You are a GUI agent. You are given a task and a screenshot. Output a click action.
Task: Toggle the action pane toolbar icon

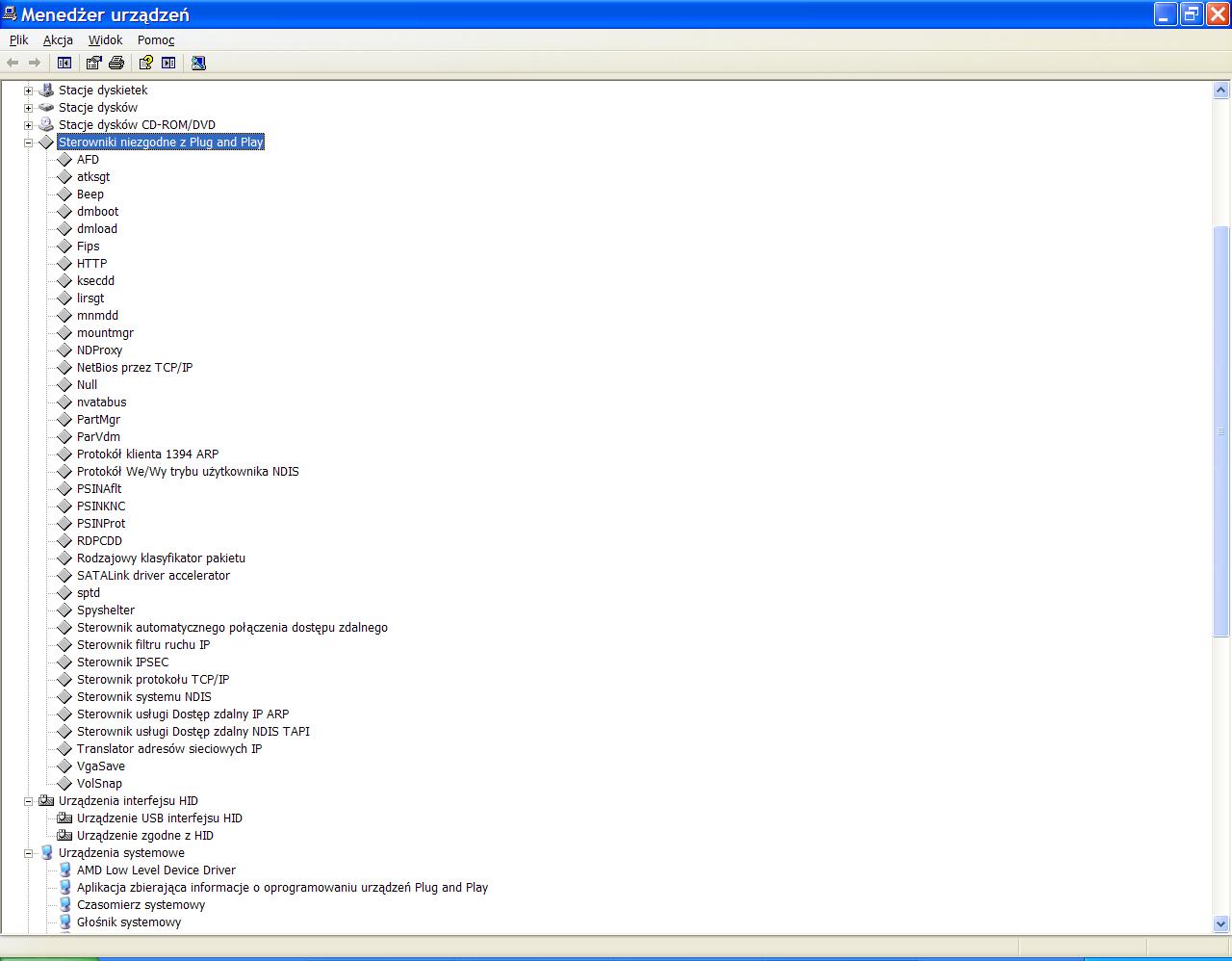coord(168,63)
